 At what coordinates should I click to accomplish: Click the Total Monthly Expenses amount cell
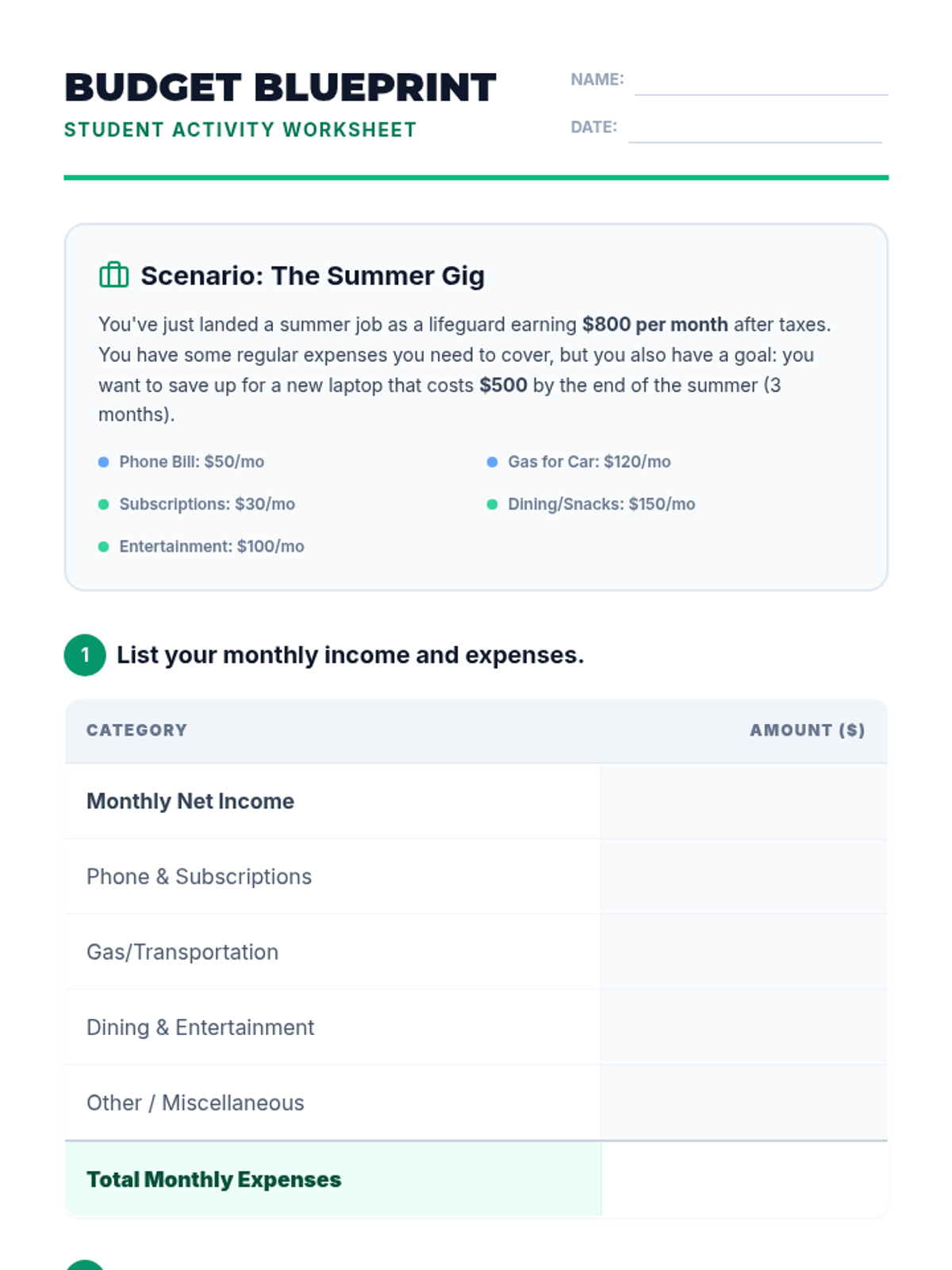point(744,1180)
